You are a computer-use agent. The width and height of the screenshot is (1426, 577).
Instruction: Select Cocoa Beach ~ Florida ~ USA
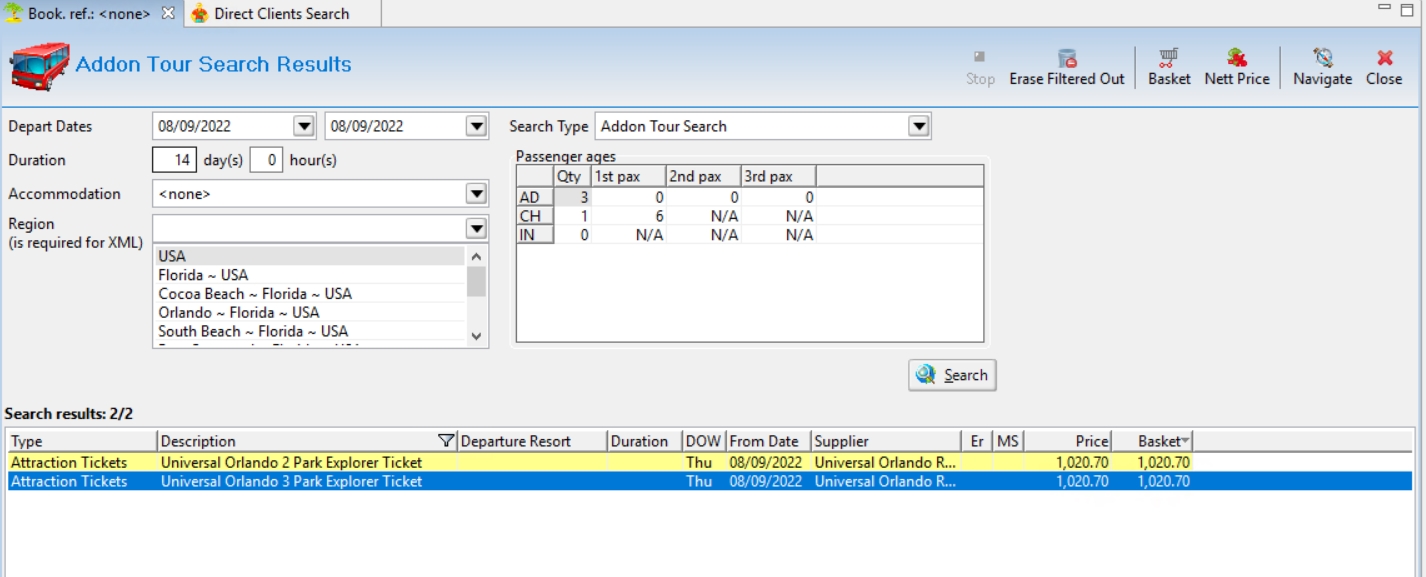(310, 294)
